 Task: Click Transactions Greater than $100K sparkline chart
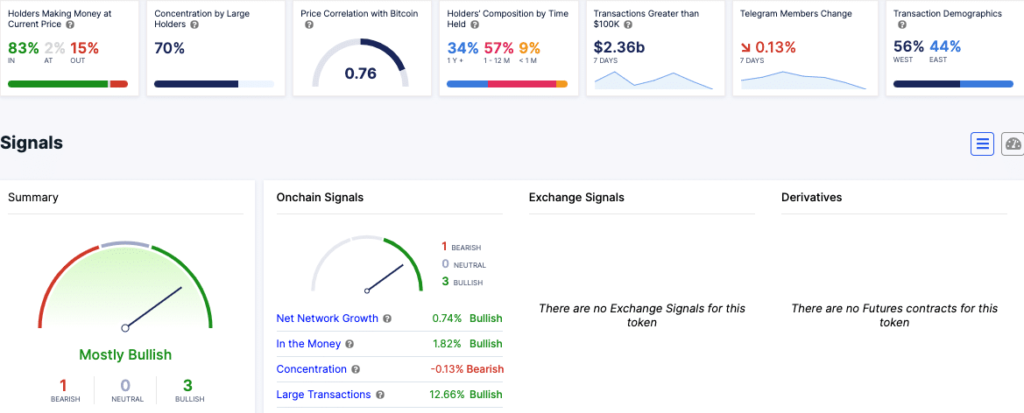pyautogui.click(x=653, y=80)
